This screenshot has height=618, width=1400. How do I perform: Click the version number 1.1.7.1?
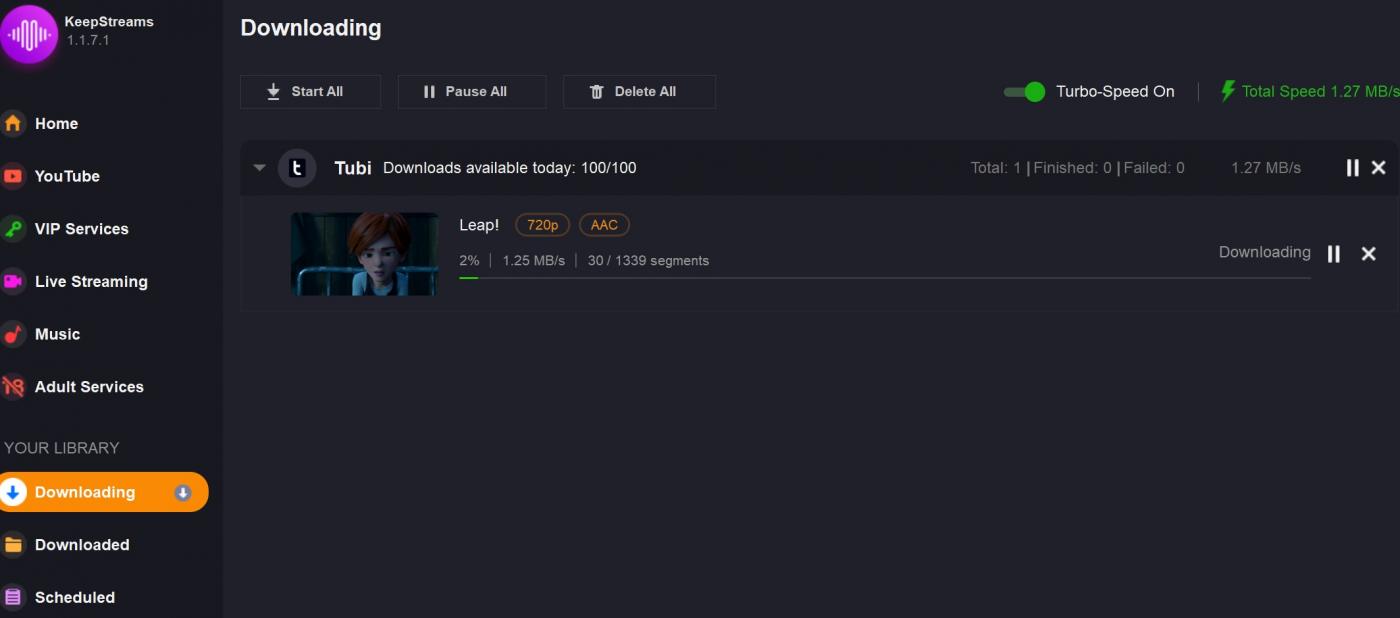88,41
